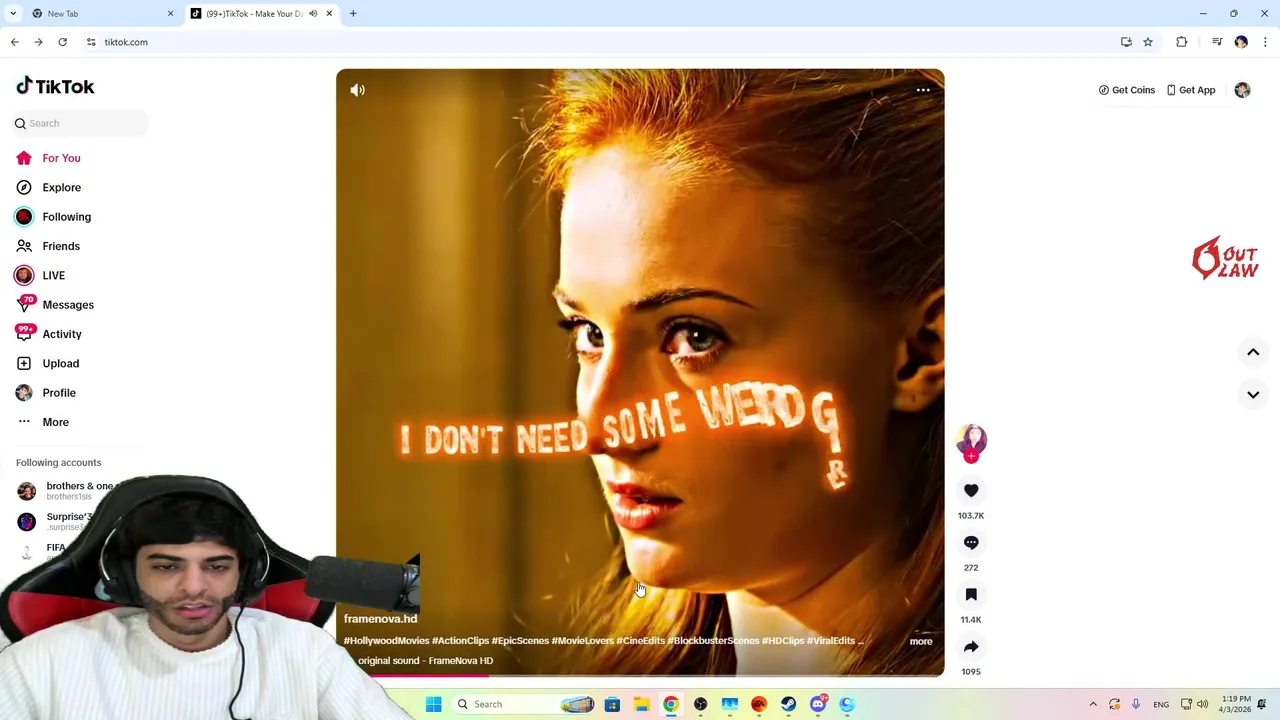Image resolution: width=1280 pixels, height=720 pixels.
Task: Follow creator with red plus badge
Action: (971, 457)
